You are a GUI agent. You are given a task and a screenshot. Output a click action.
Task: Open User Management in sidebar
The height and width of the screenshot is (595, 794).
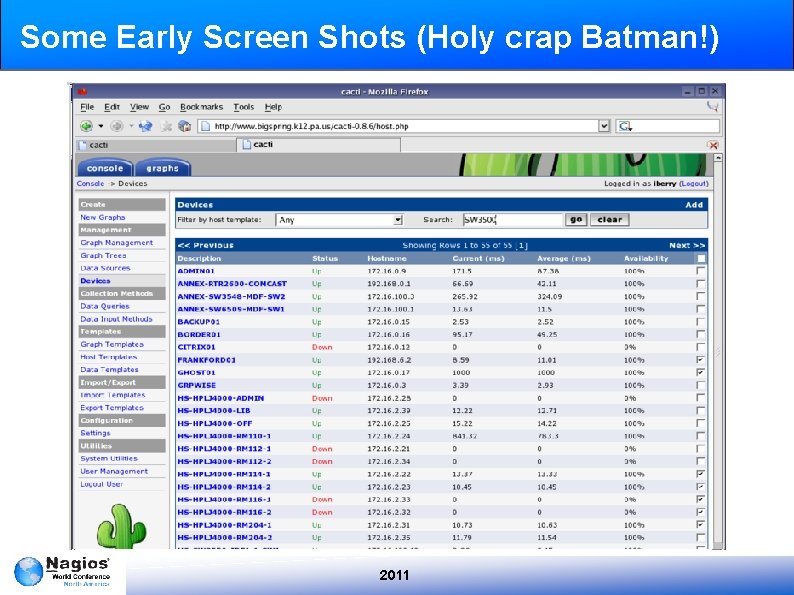[114, 471]
